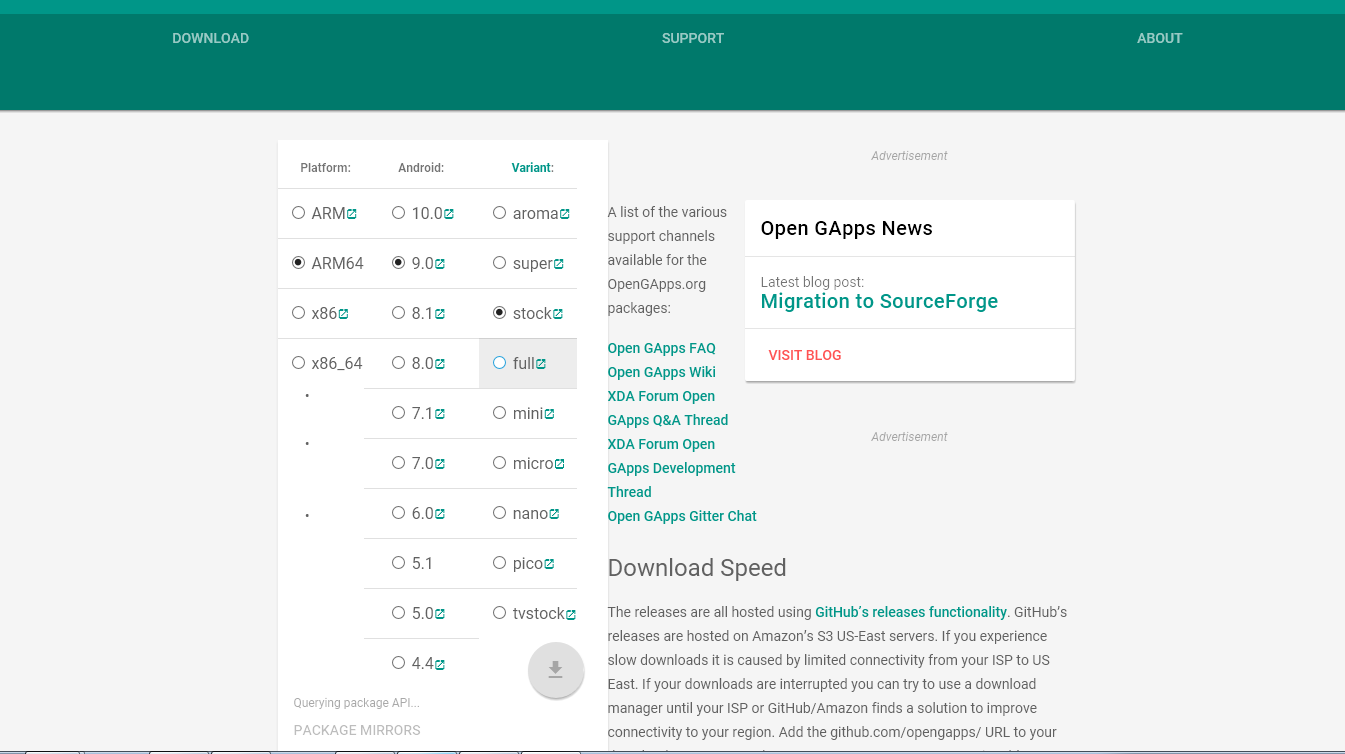Click the round download arrow button
The image size is (1345, 754).
pyautogui.click(x=556, y=670)
